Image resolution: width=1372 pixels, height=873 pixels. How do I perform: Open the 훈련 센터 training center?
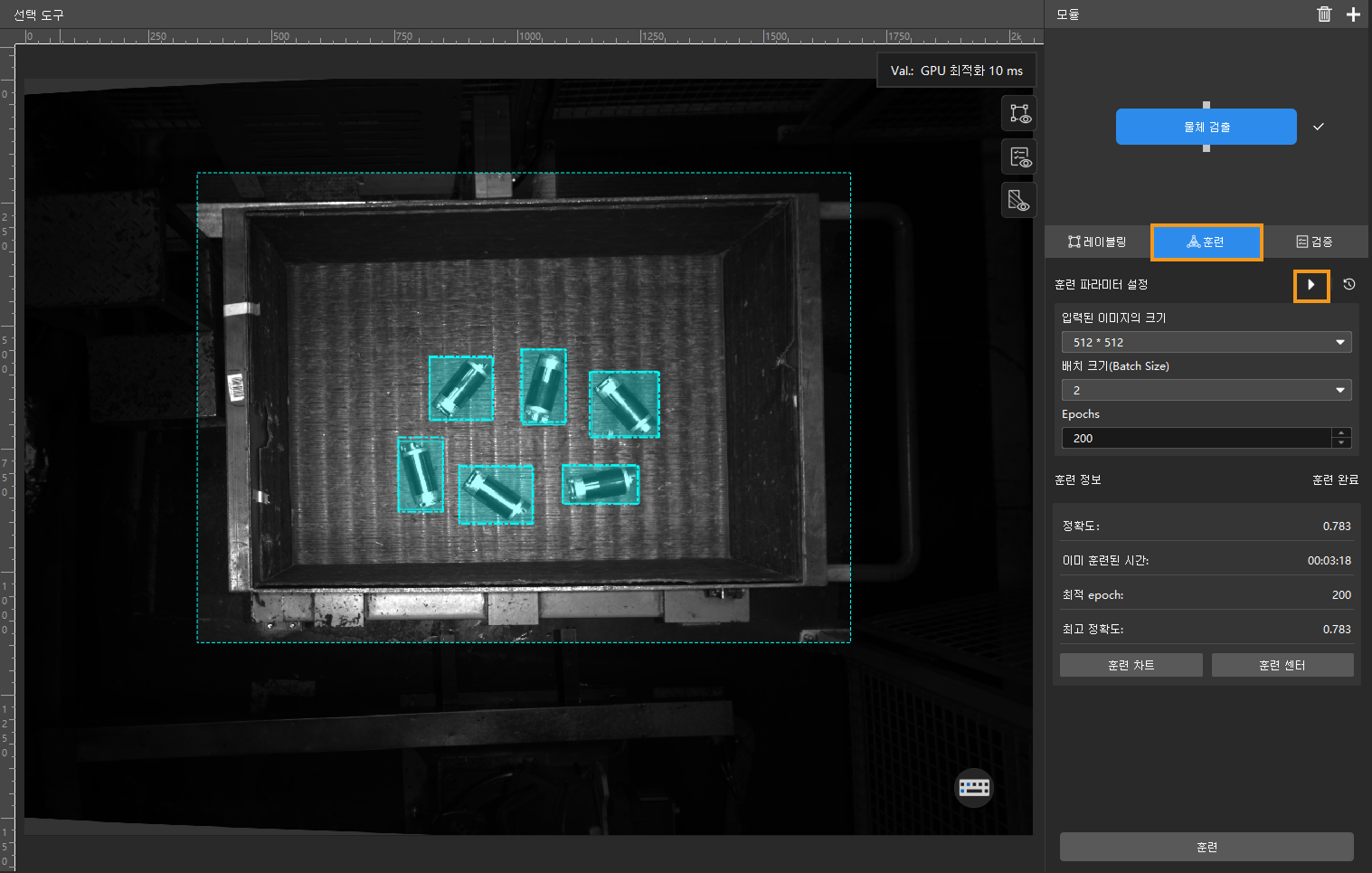tap(1282, 665)
